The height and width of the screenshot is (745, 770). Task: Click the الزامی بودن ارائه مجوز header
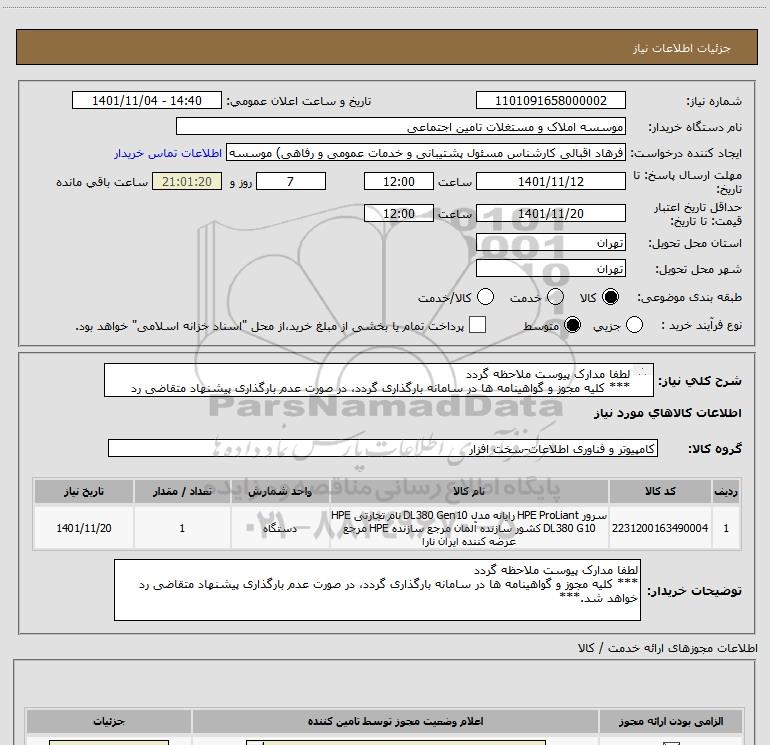(671, 721)
